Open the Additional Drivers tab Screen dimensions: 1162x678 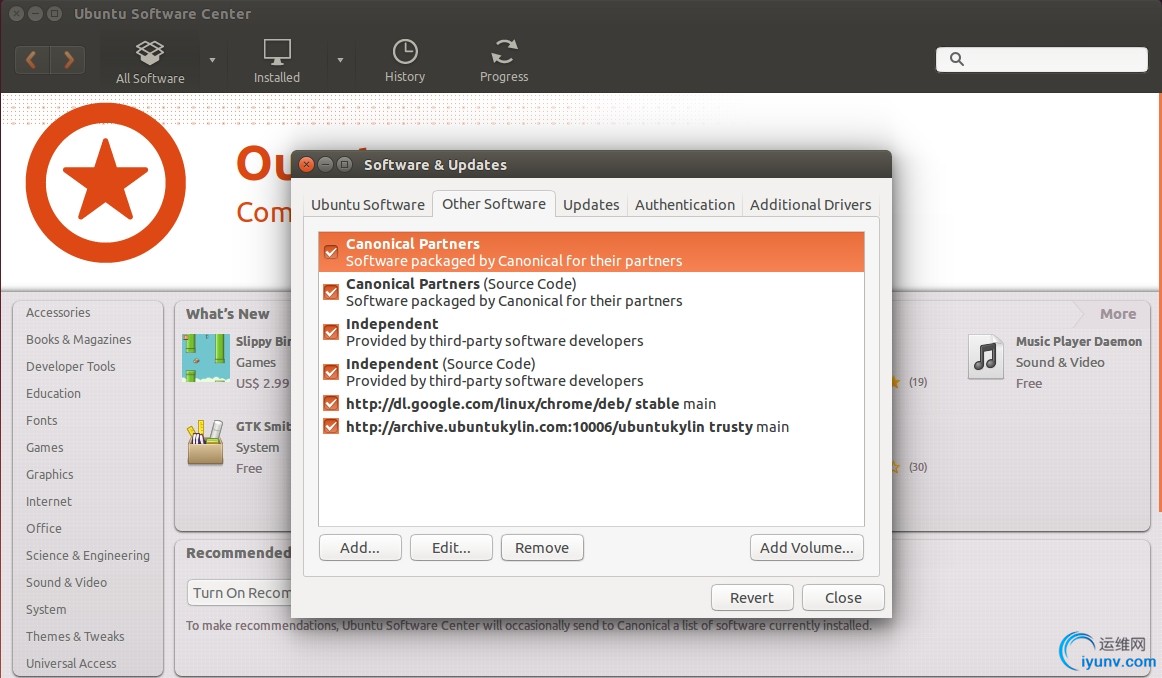click(x=810, y=205)
